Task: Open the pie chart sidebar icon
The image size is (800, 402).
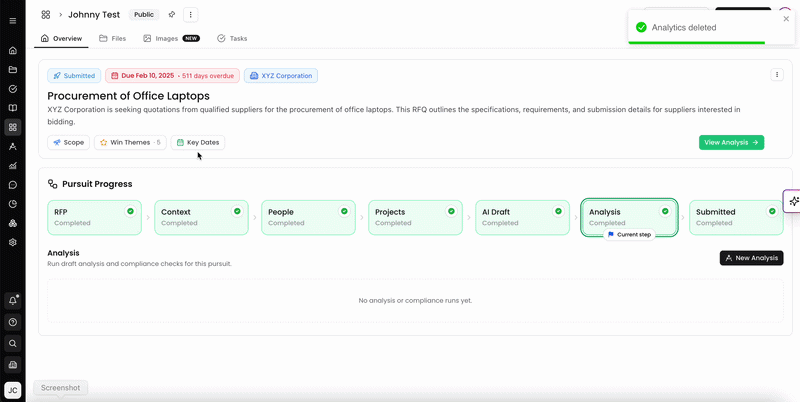Action: [x=13, y=204]
